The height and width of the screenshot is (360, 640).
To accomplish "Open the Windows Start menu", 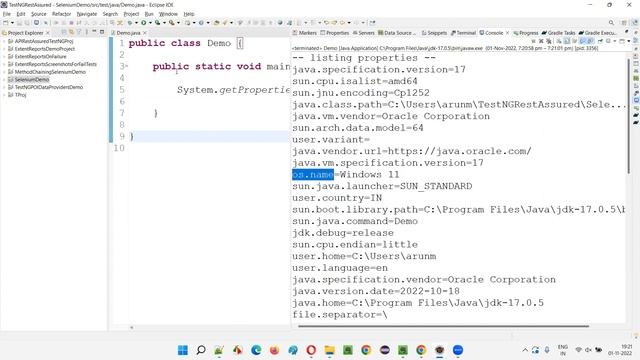I will [x=182, y=350].
